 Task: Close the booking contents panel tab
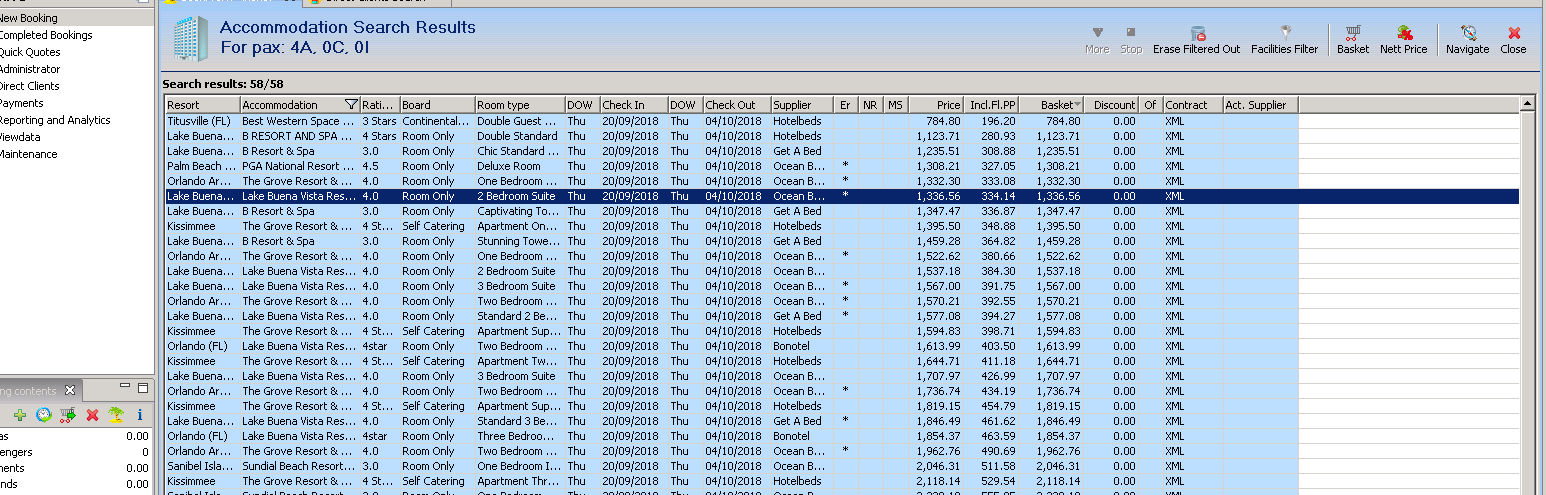pyautogui.click(x=69, y=390)
